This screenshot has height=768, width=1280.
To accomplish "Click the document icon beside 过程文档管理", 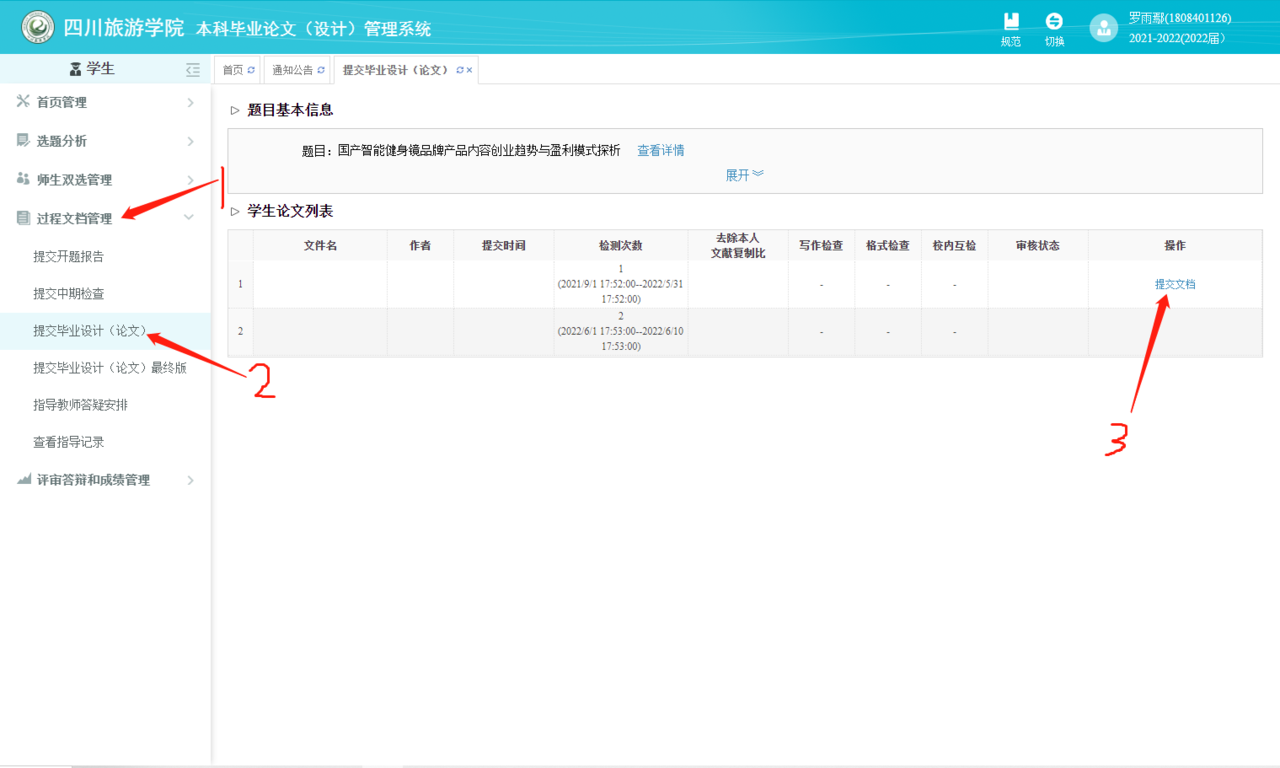I will 23,218.
